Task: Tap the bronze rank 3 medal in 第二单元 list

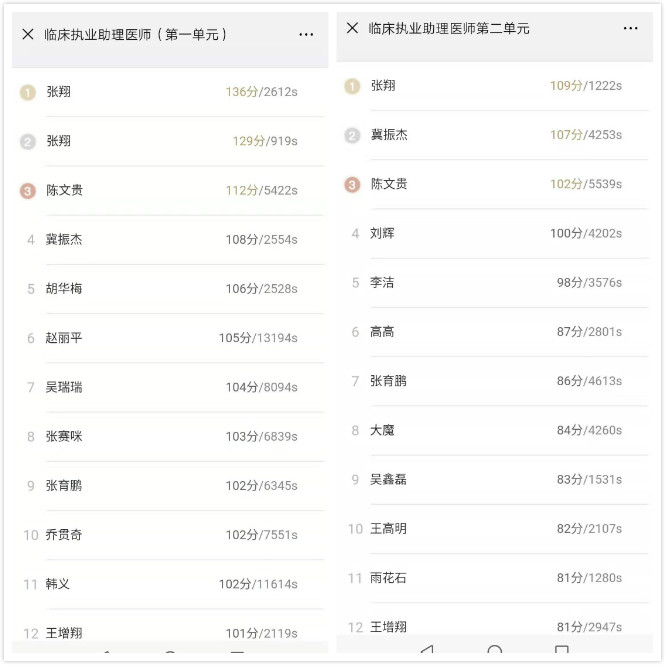Action: point(352,184)
